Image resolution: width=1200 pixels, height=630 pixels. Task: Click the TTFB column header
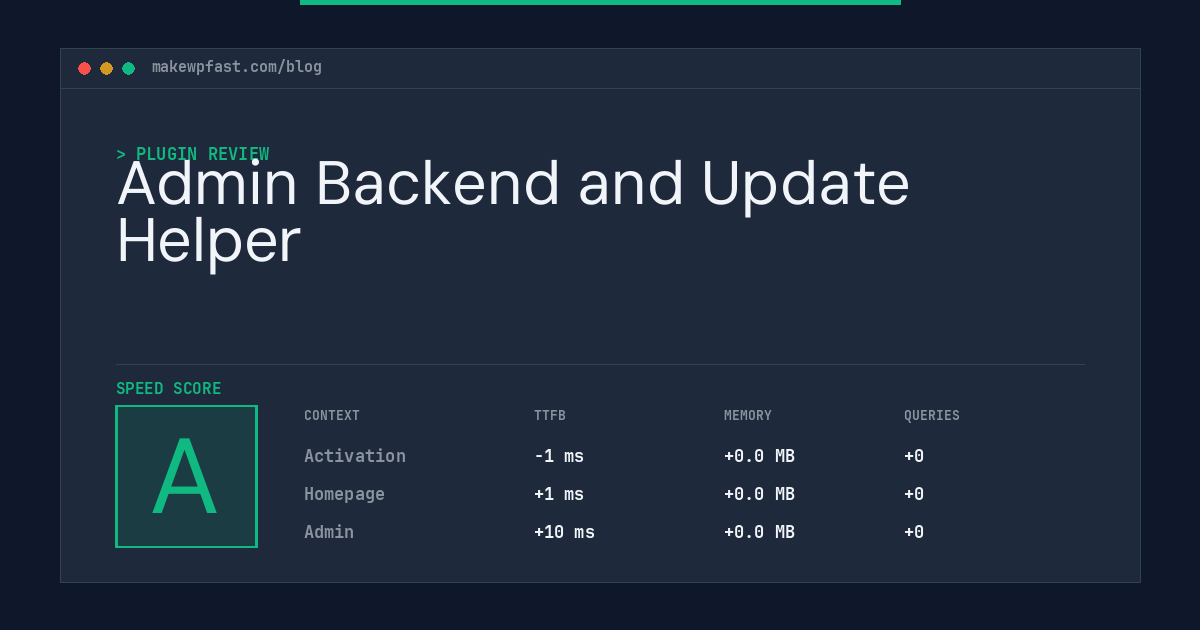pos(550,416)
